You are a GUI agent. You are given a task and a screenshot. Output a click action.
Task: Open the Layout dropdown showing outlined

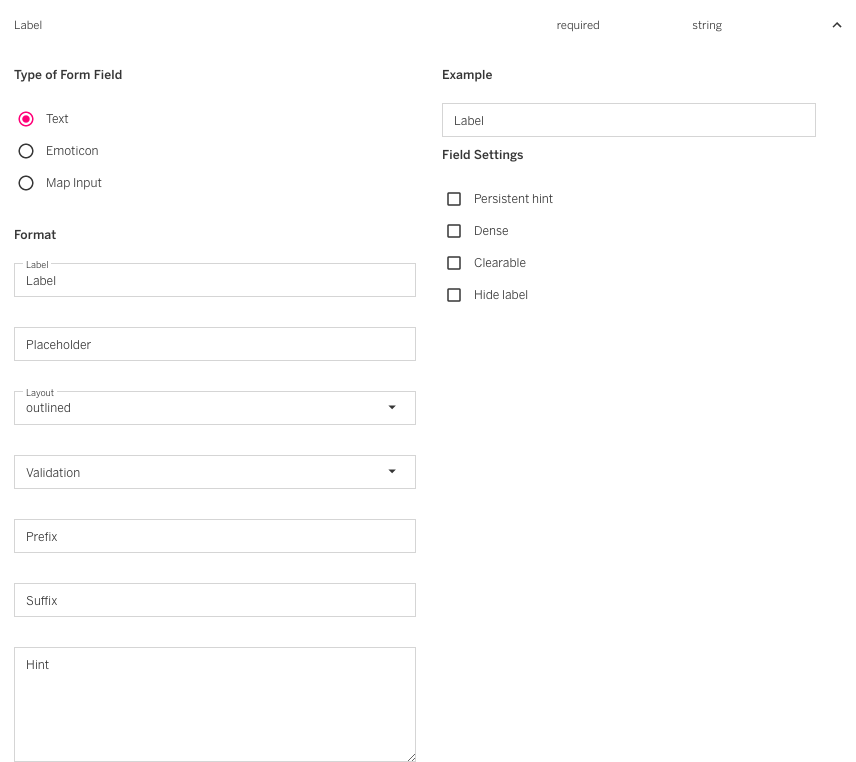[200, 408]
